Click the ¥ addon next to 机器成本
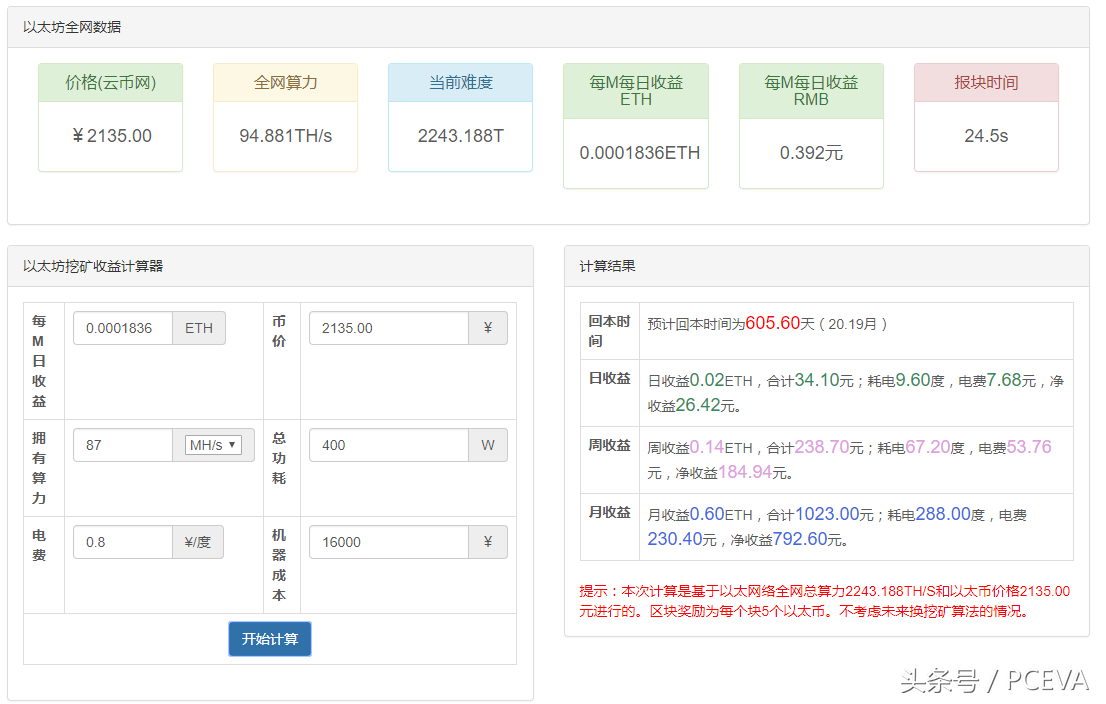 pyautogui.click(x=488, y=542)
